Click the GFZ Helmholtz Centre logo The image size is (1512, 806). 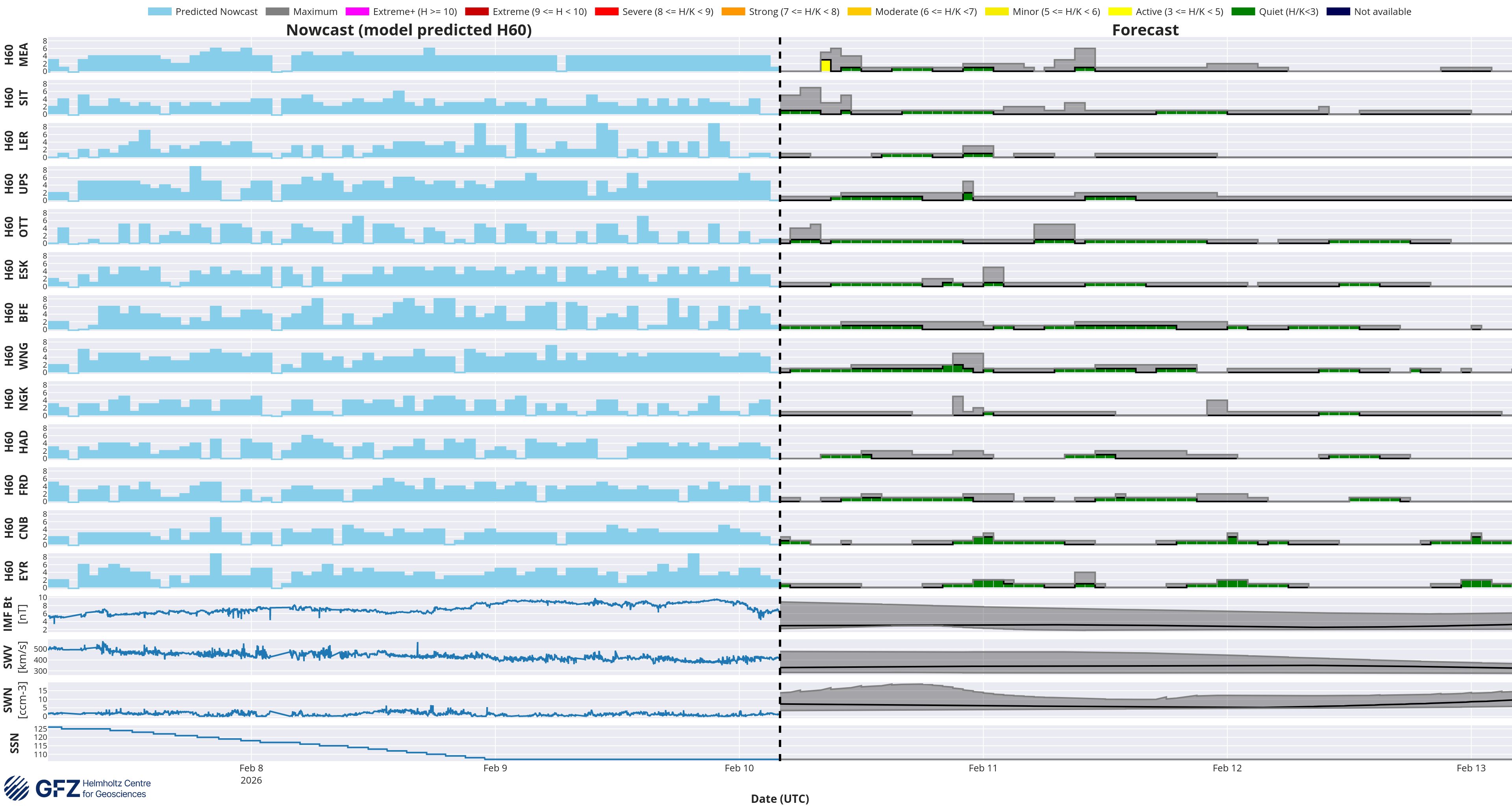tap(78, 788)
